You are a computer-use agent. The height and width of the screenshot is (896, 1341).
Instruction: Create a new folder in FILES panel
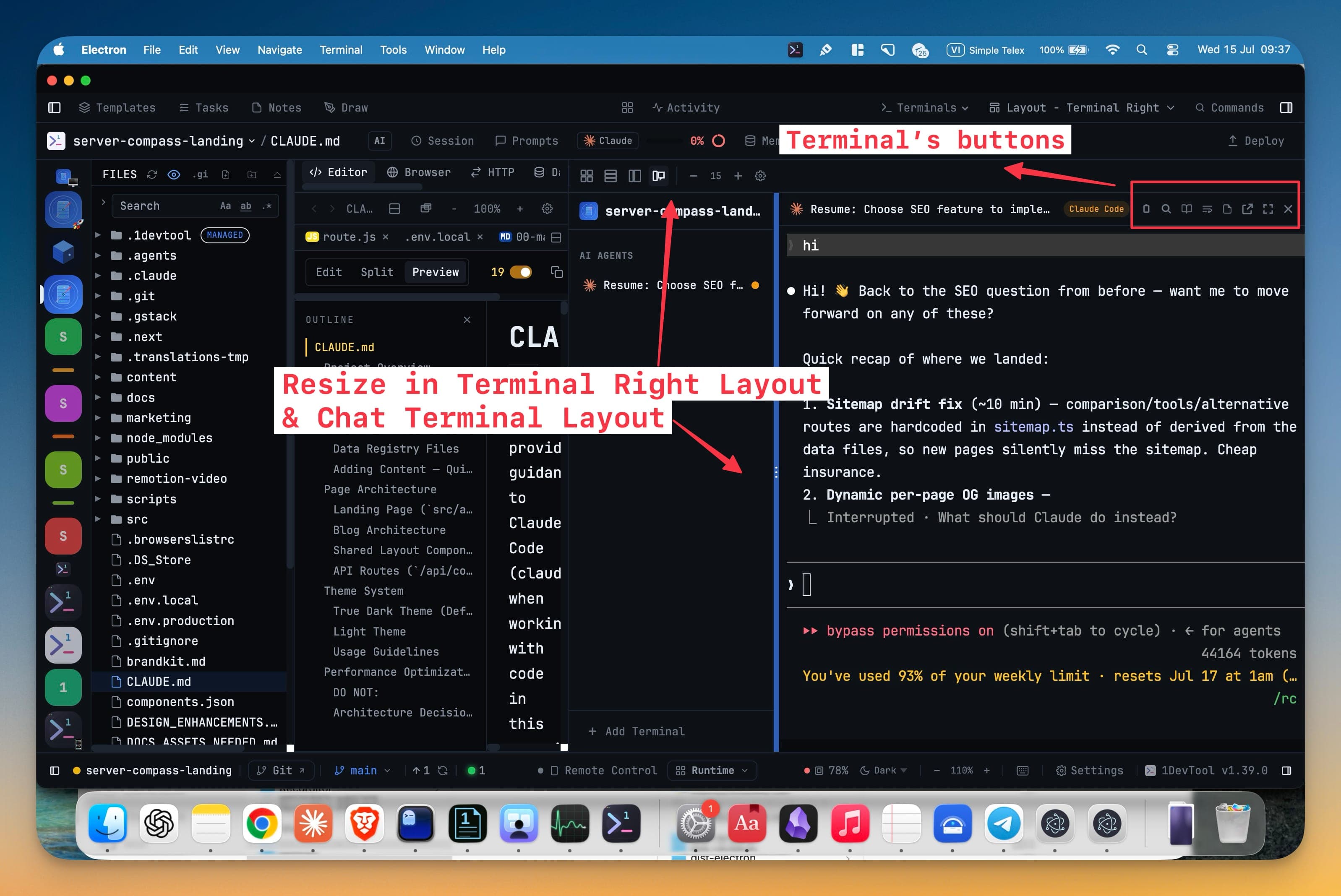click(x=251, y=174)
